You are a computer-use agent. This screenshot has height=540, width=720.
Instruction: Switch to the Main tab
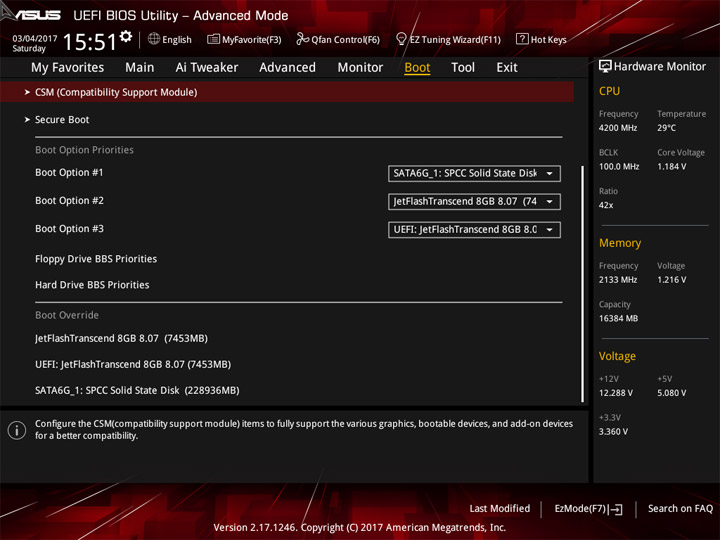(x=140, y=68)
